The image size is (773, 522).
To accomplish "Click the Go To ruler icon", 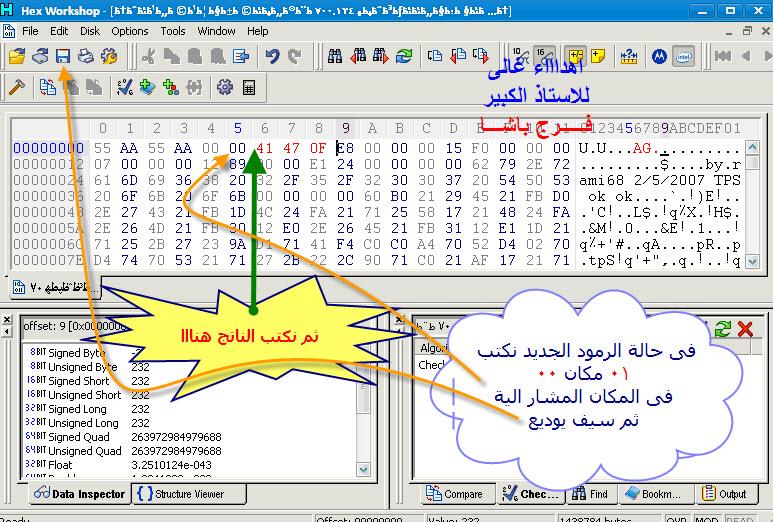I will [629, 56].
